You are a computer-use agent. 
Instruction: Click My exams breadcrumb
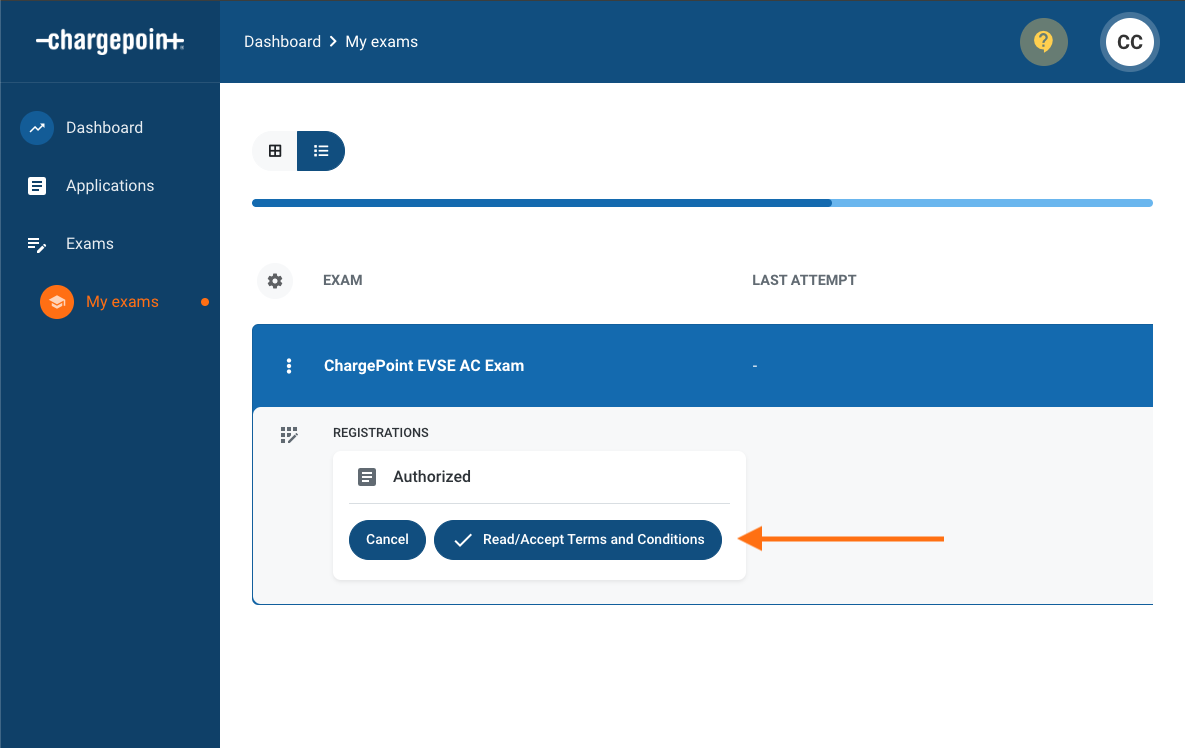click(x=382, y=42)
